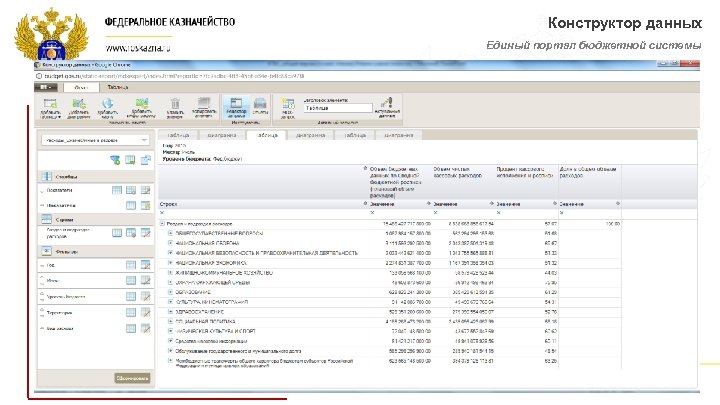
Task: Click the funnel filter icon in side panel
Action: click(x=115, y=160)
